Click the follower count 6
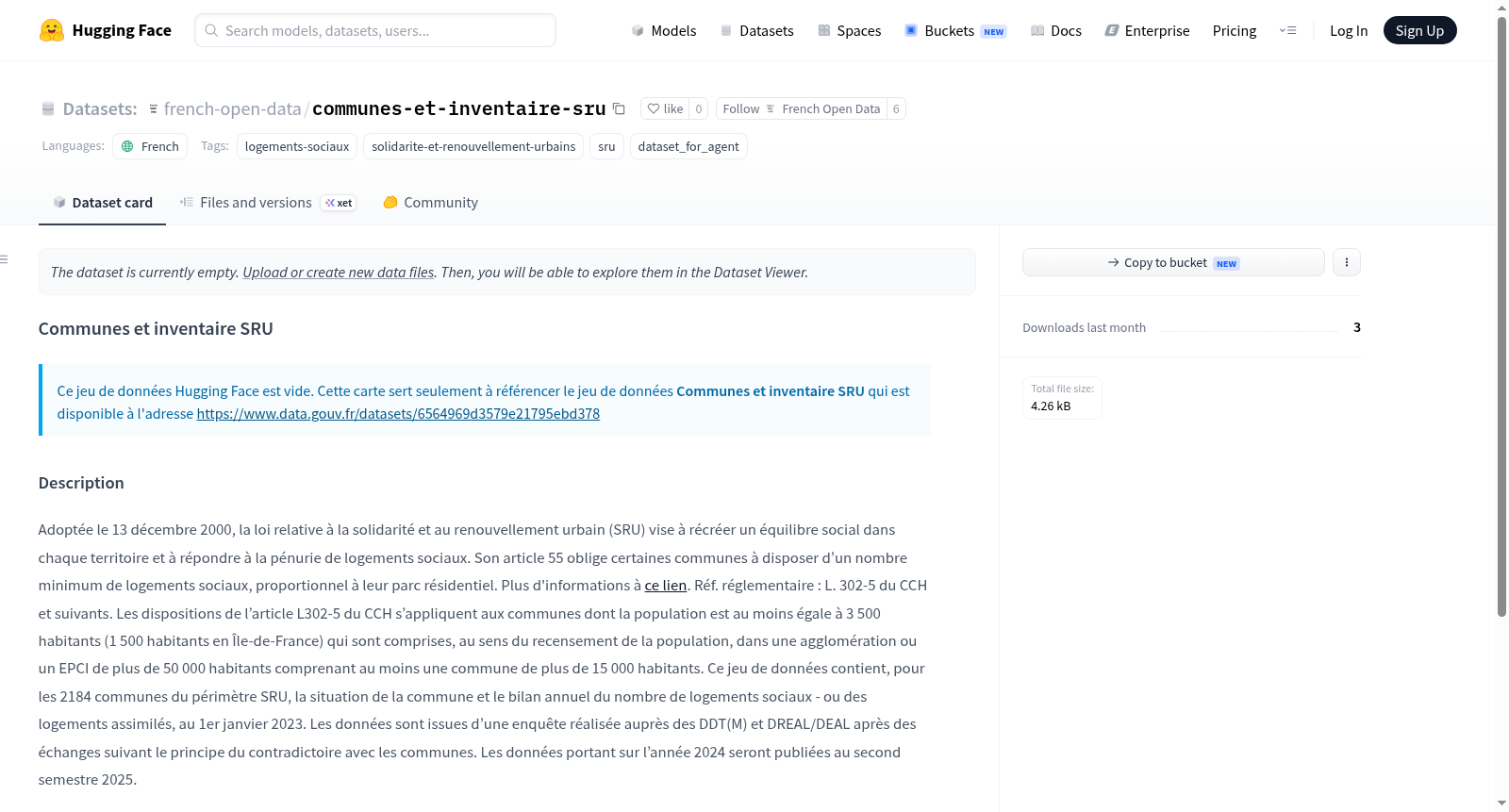Image resolution: width=1509 pixels, height=812 pixels. pyautogui.click(x=896, y=108)
